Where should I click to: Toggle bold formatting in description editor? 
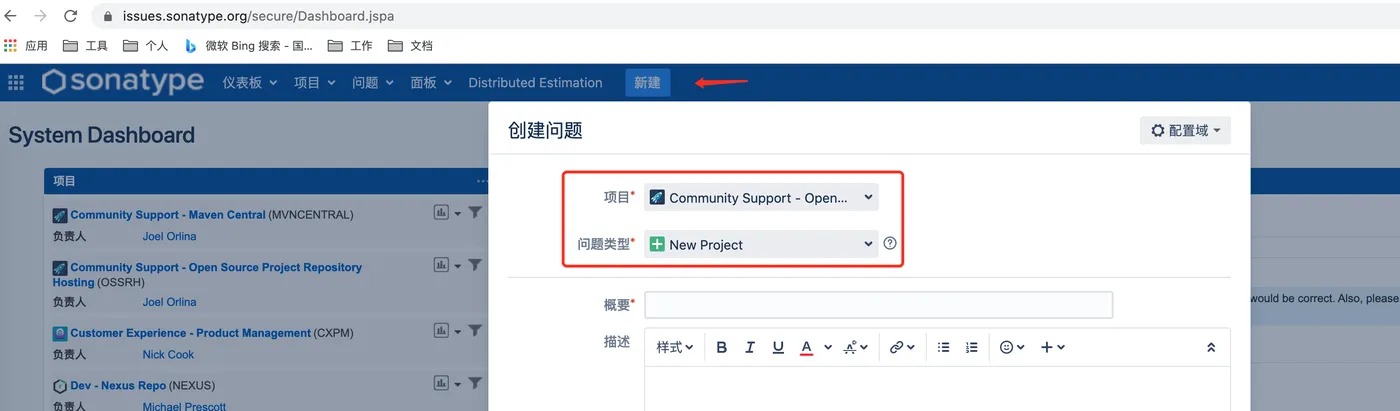point(721,347)
